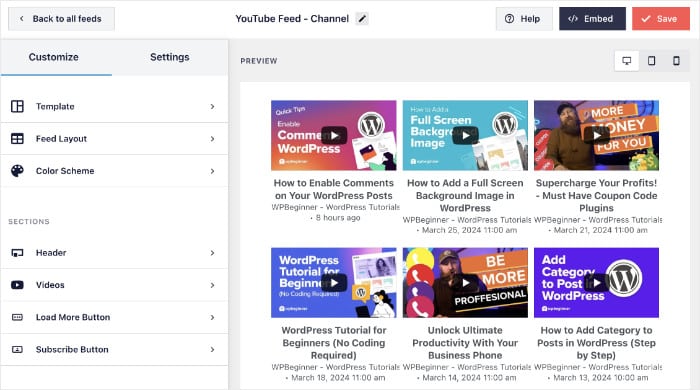The image size is (700, 390).
Task: Open Unlock Ultimate Productivity title link
Action: coord(465,343)
